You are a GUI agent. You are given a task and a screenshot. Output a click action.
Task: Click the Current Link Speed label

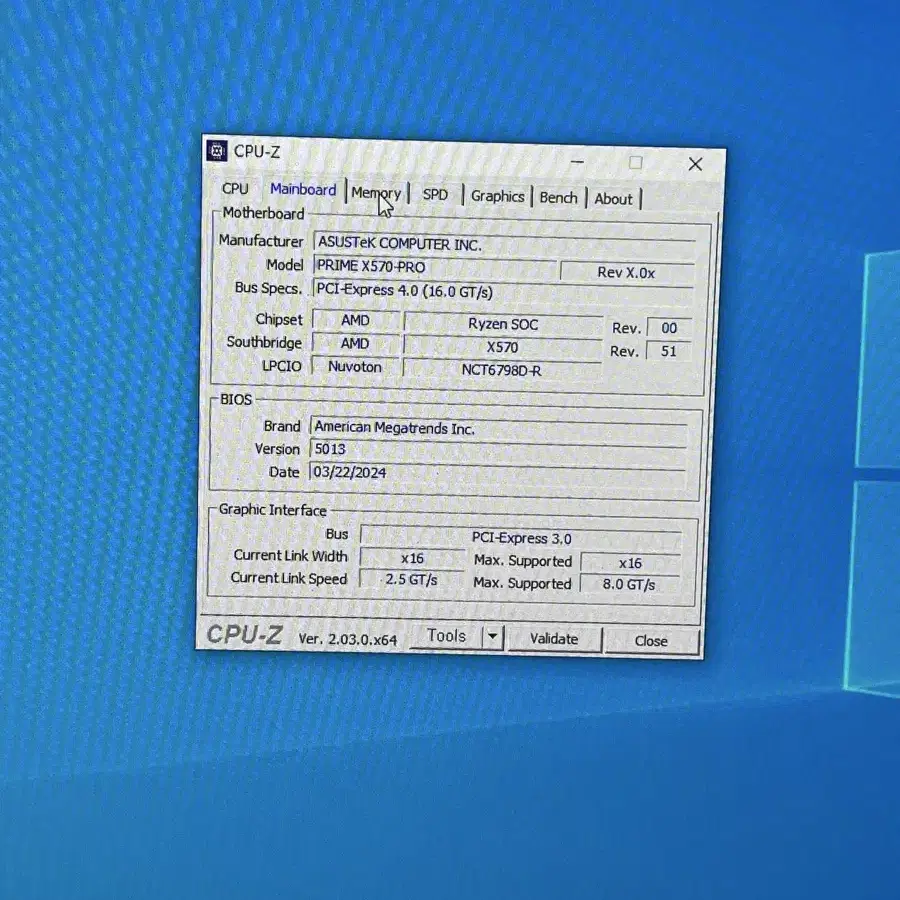(289, 578)
